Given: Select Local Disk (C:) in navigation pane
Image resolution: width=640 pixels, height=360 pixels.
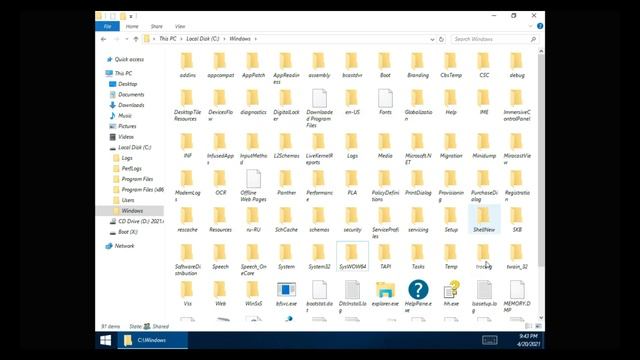Looking at the screenshot, I should coord(134,147).
